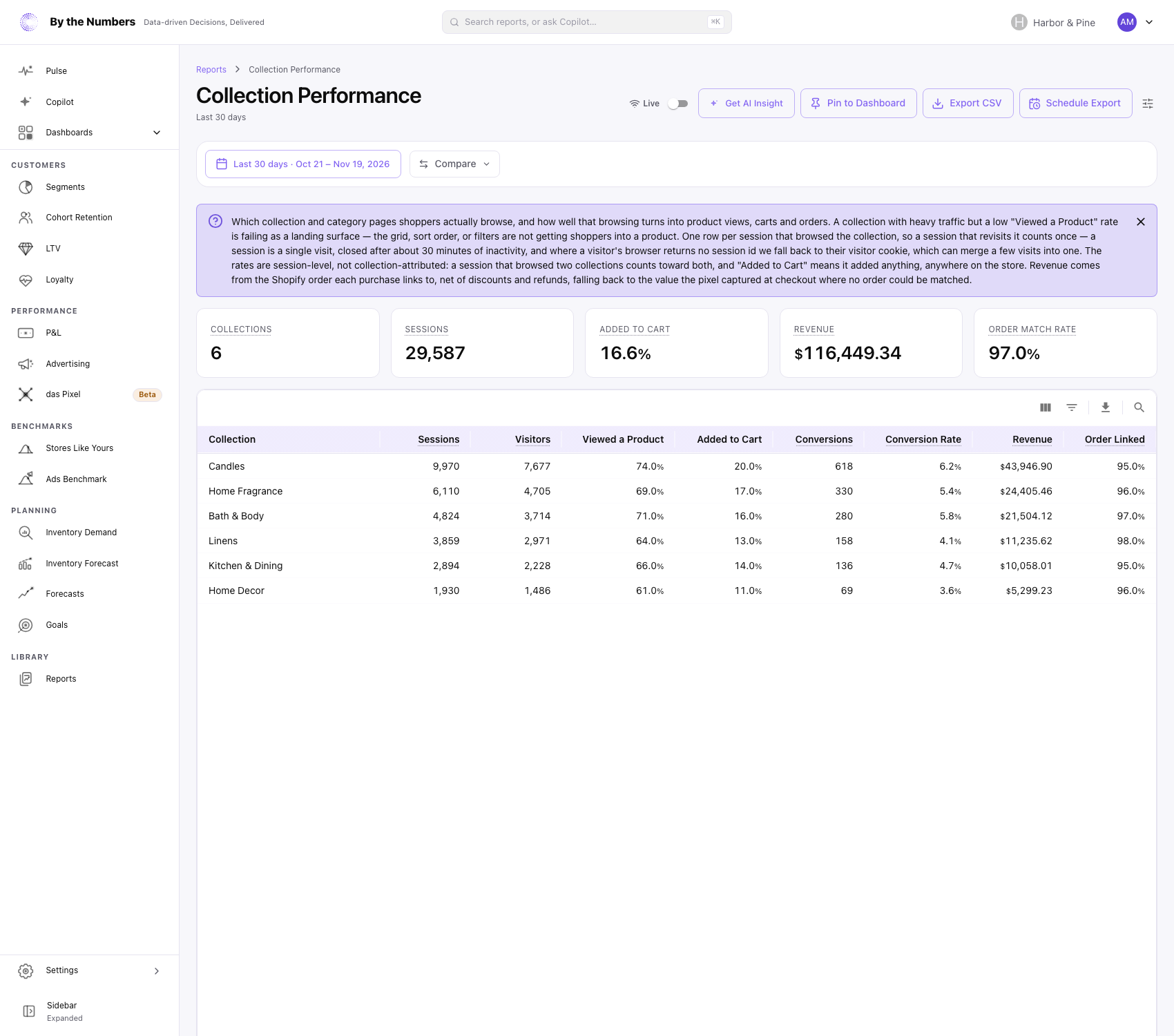Click the search reports input field

[x=587, y=22]
